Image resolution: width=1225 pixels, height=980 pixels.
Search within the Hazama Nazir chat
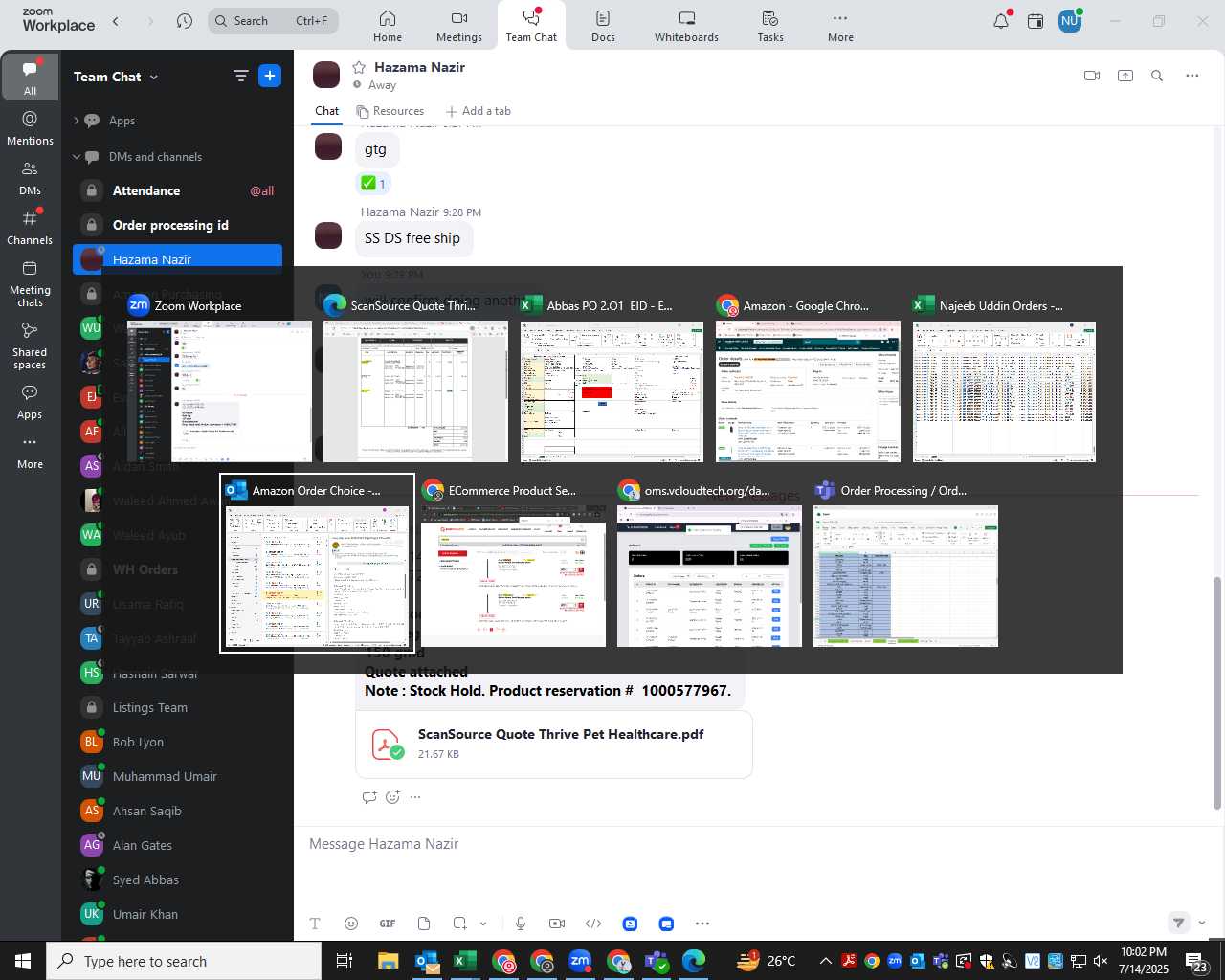pos(1157,76)
